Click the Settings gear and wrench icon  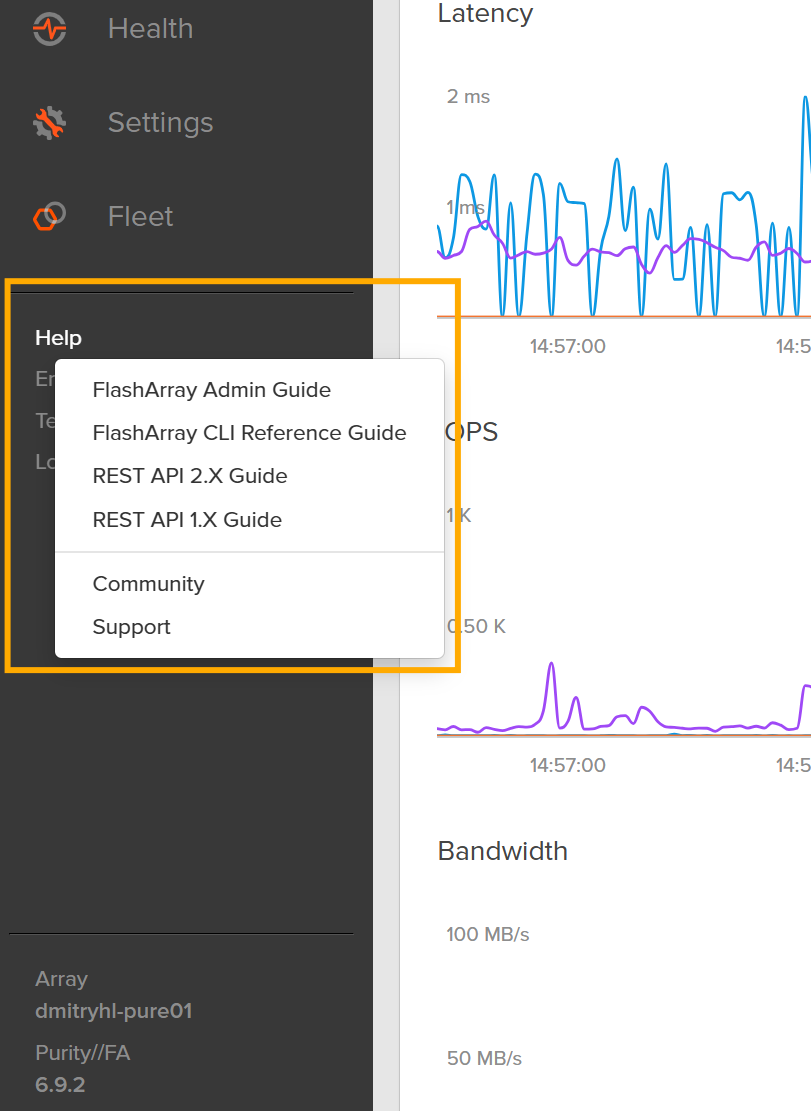click(49, 123)
